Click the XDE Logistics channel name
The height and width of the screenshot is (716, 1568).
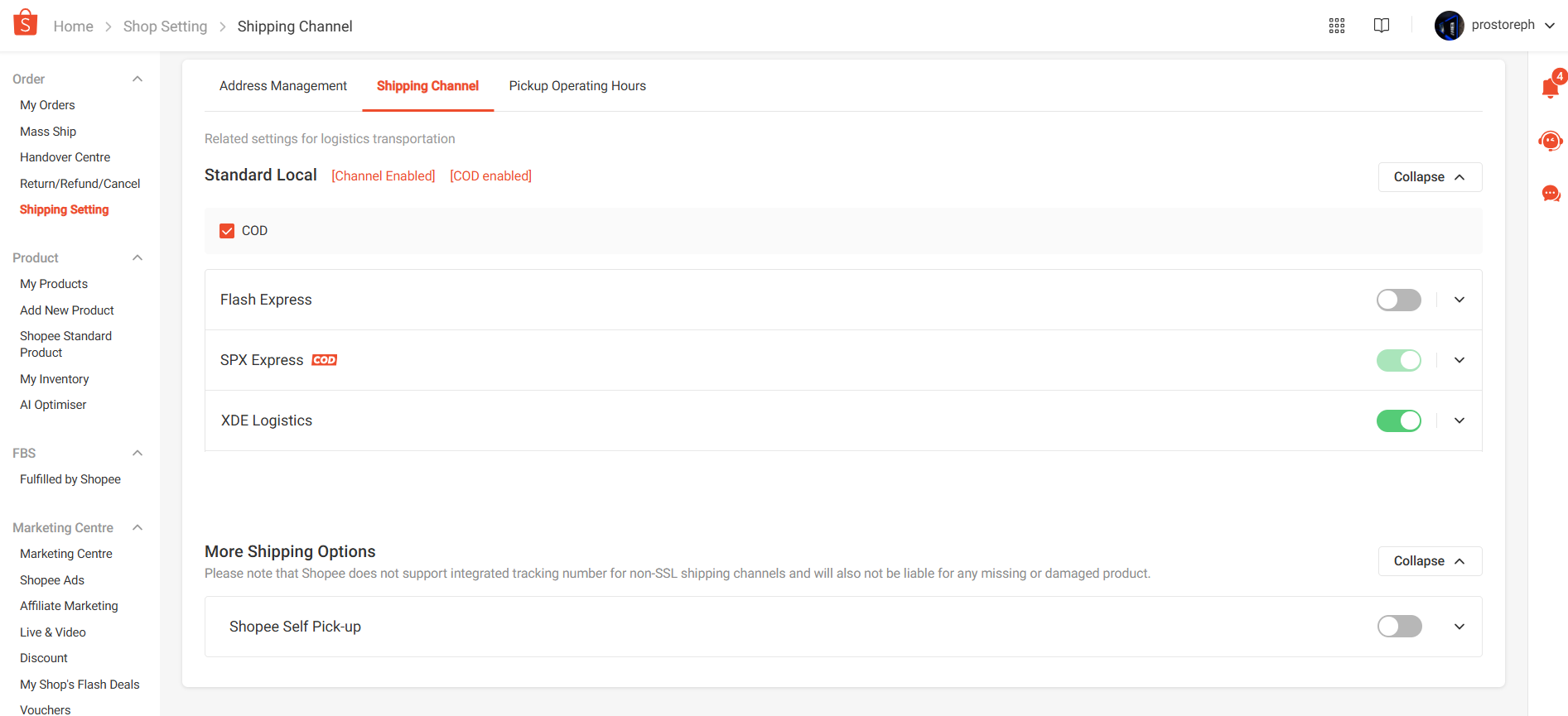(267, 420)
